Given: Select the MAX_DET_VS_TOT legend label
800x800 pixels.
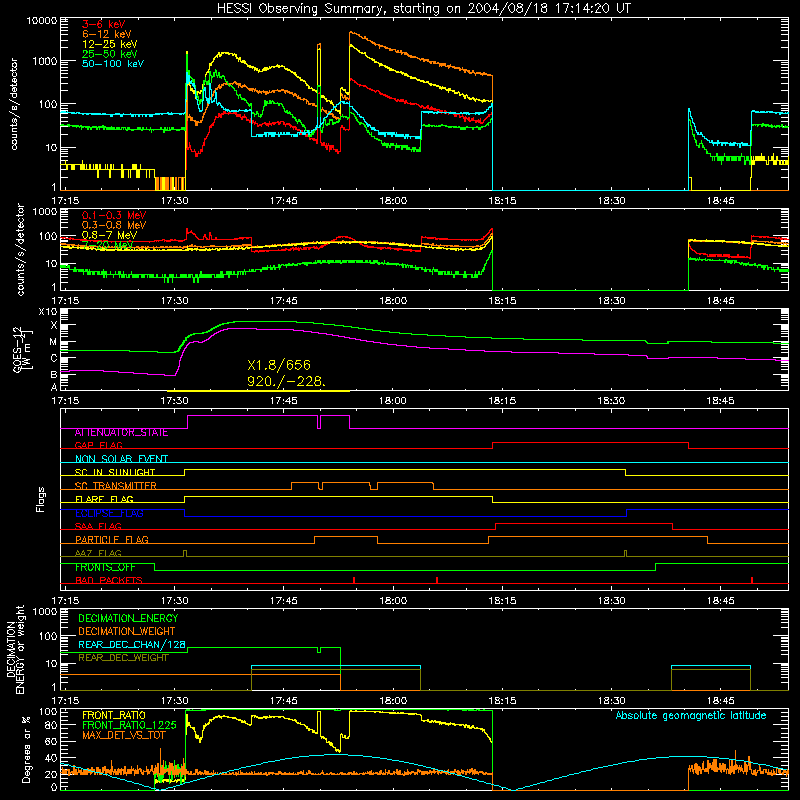Looking at the screenshot, I should (x=124, y=735).
